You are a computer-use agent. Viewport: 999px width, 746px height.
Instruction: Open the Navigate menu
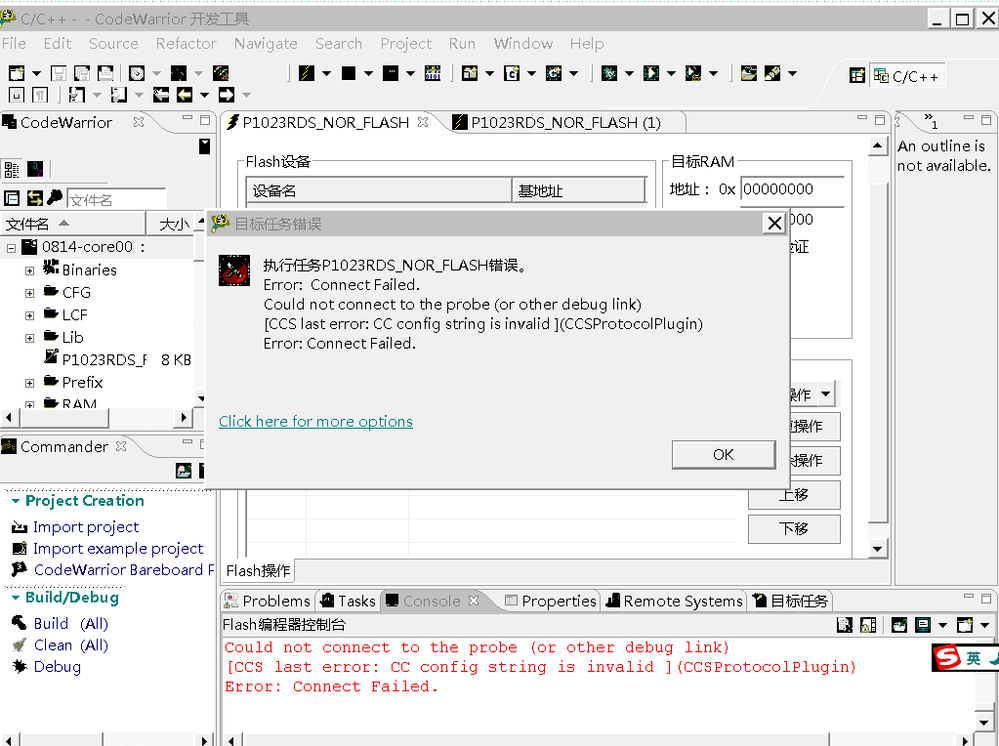coord(266,43)
